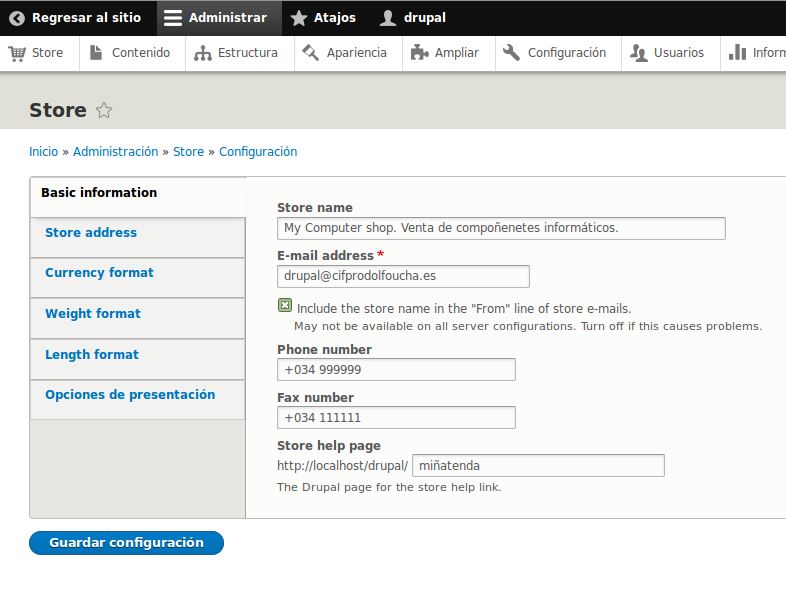This screenshot has height=592, width=786.
Task: Click the shopping cart Store icon
Action: (17, 53)
